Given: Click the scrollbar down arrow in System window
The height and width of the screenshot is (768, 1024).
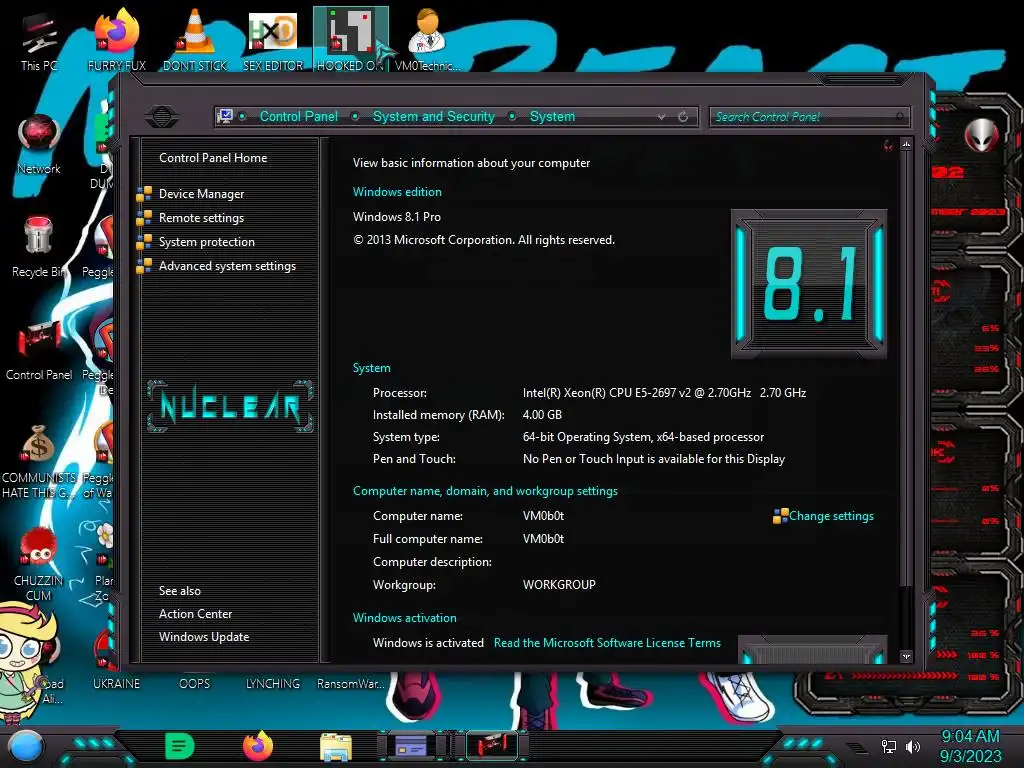Looking at the screenshot, I should pyautogui.click(x=906, y=656).
